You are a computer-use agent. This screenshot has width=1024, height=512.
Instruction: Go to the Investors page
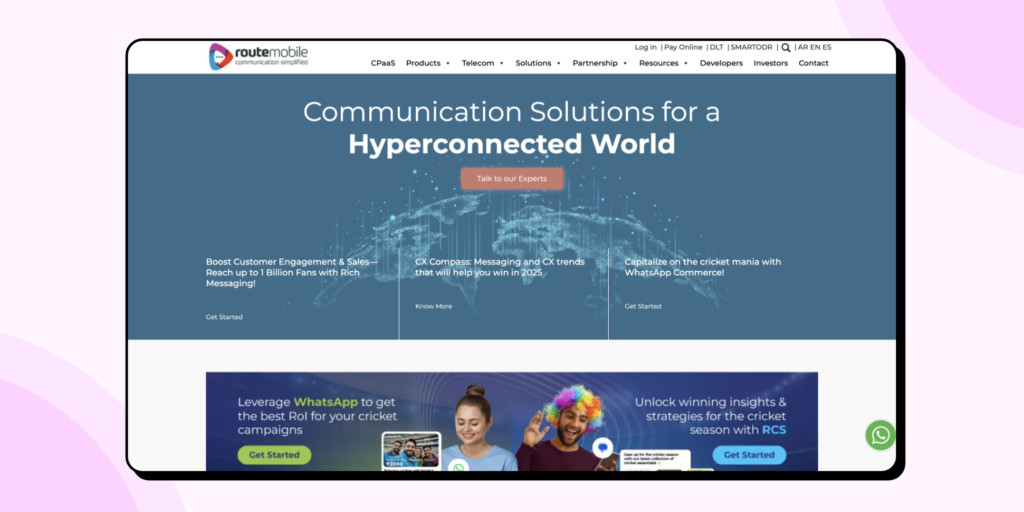tap(771, 63)
